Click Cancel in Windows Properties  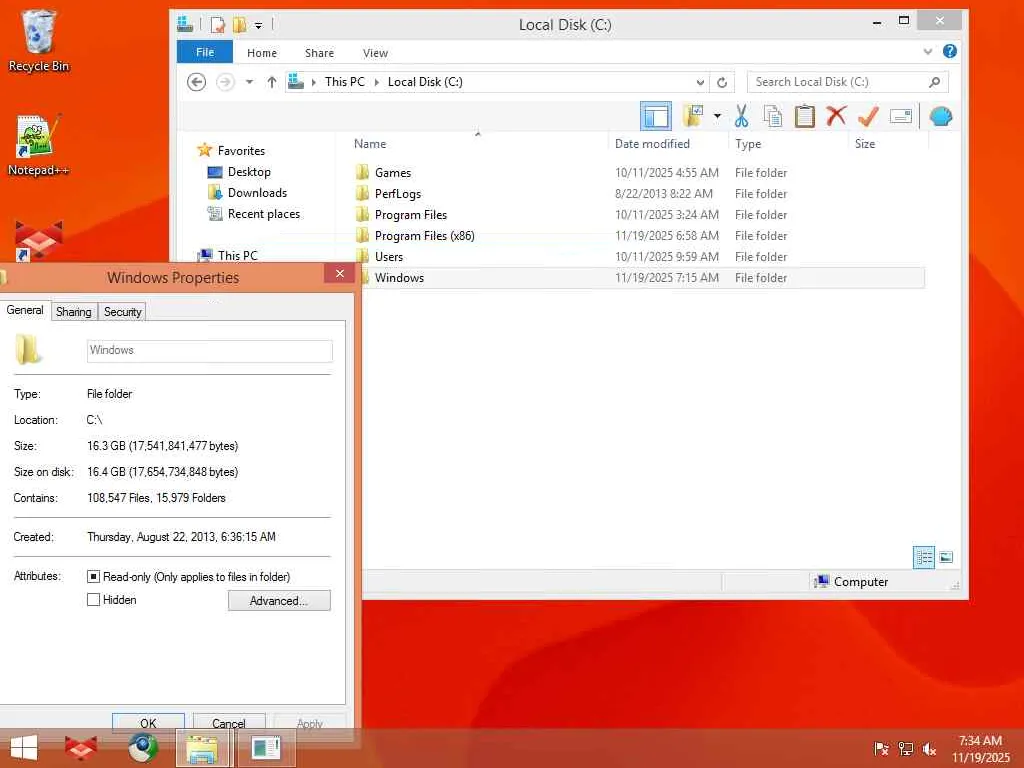tap(229, 723)
